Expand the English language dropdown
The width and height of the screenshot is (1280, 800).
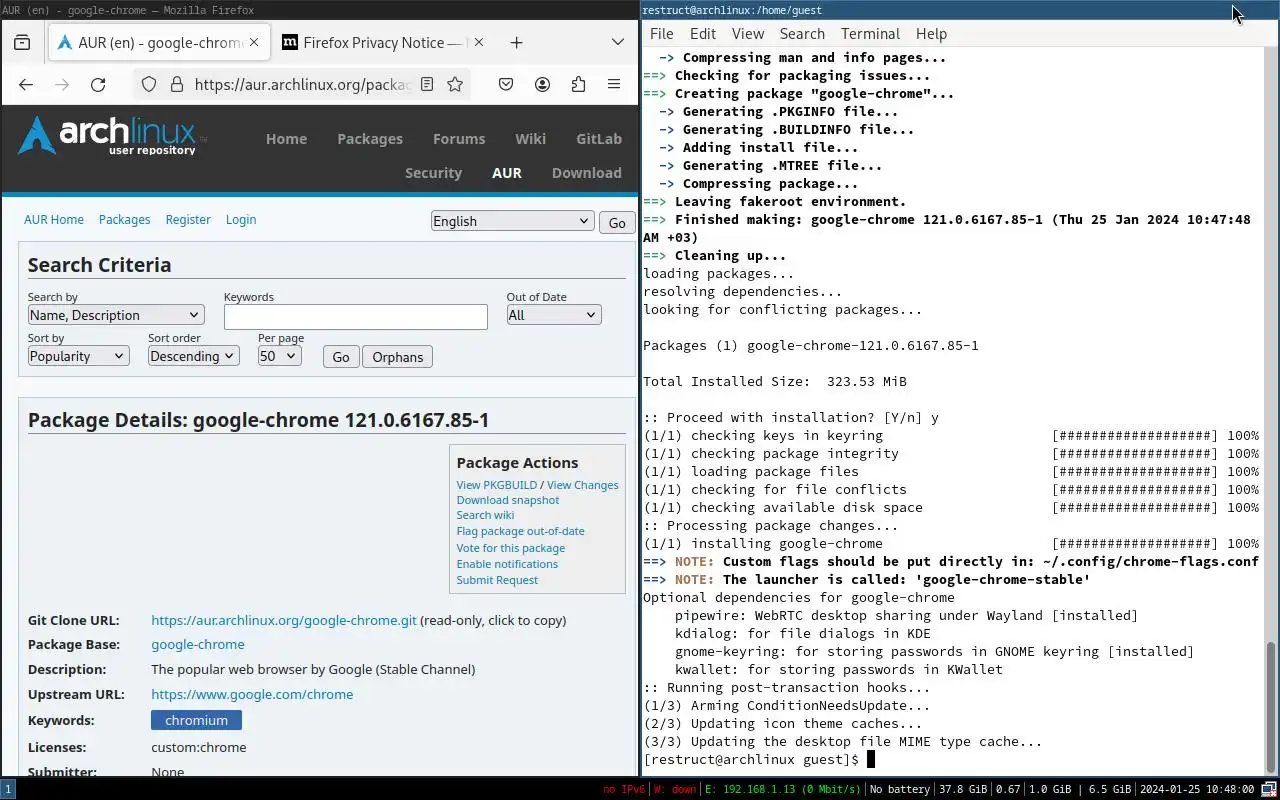pos(513,221)
